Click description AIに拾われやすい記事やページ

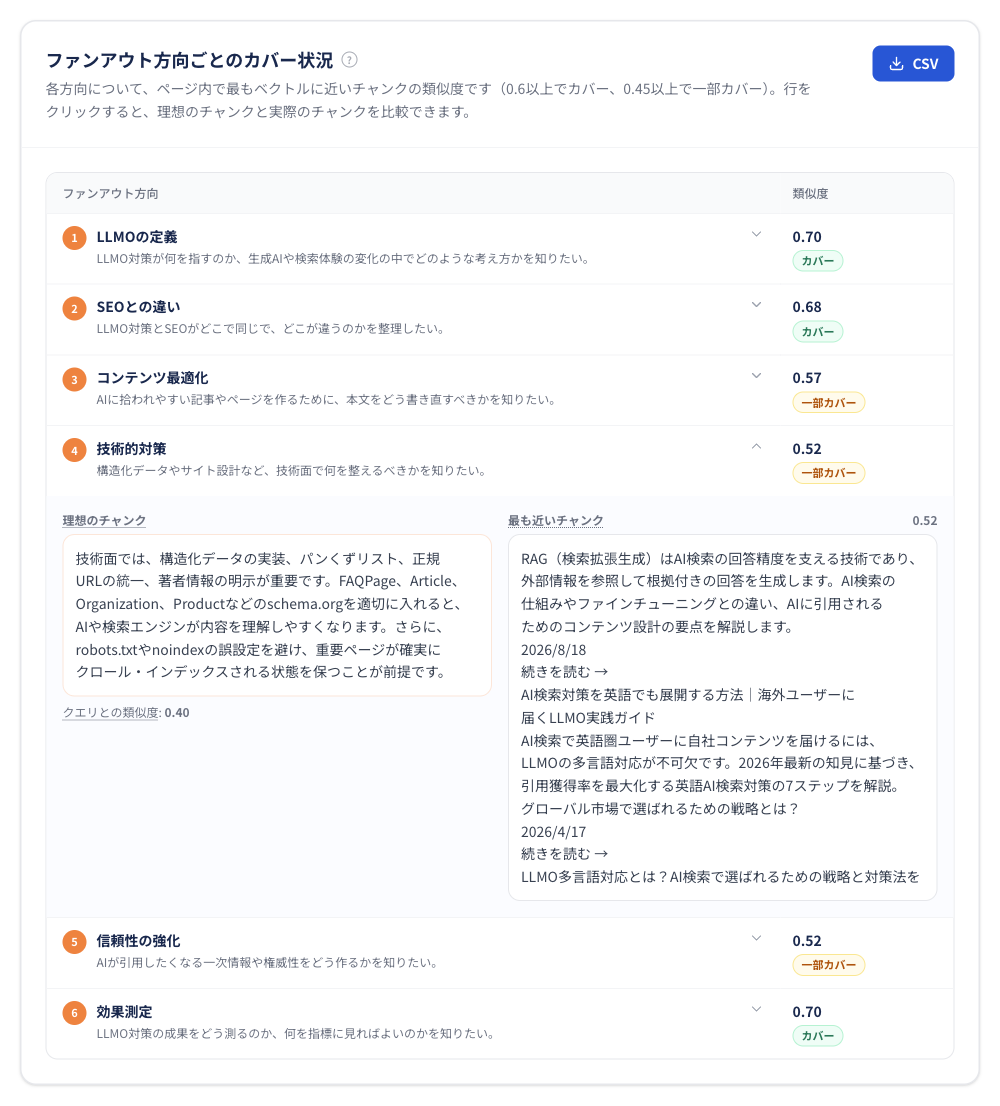(326, 399)
